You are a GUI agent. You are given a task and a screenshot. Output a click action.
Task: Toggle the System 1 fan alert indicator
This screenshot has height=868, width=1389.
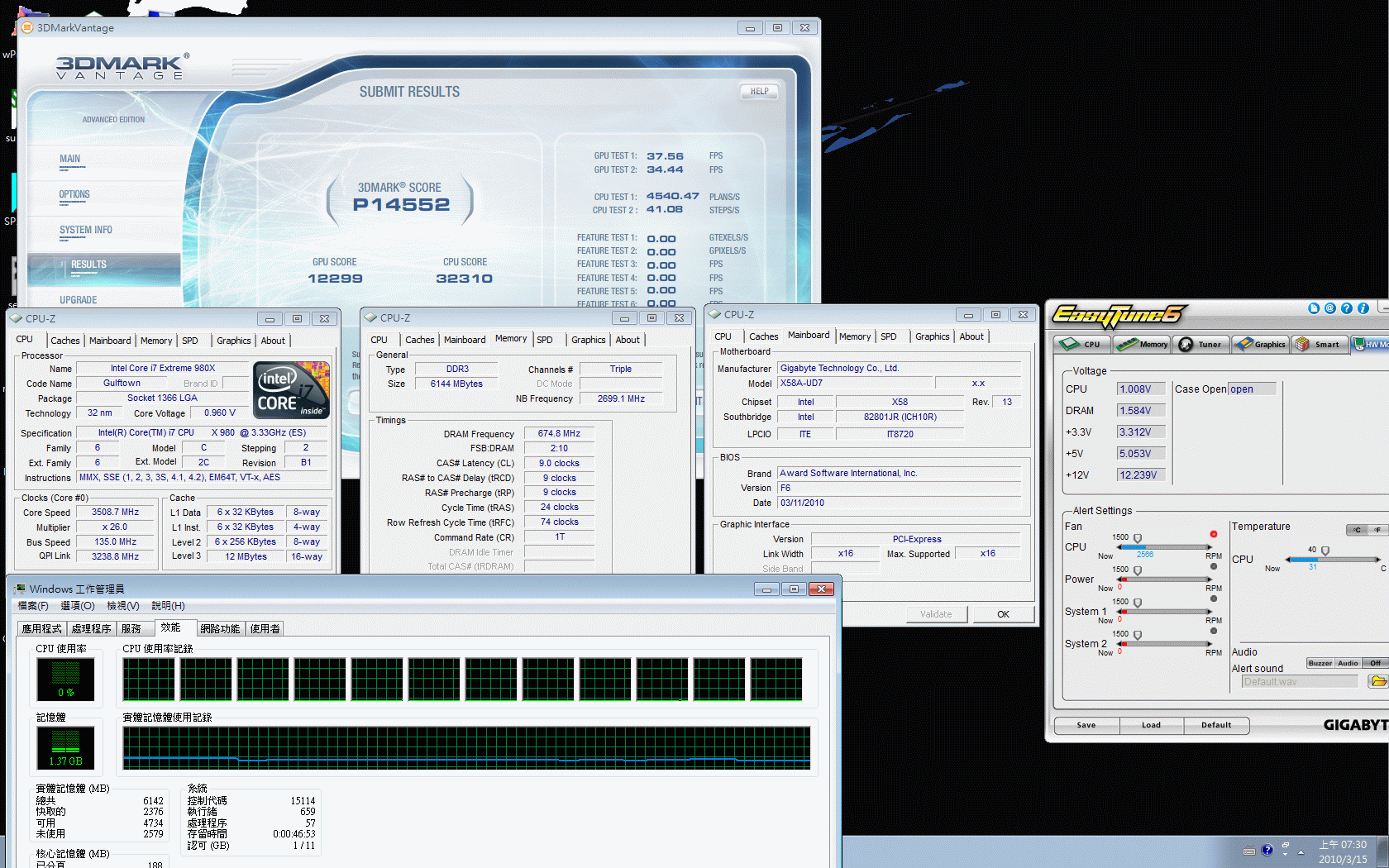click(x=1214, y=599)
